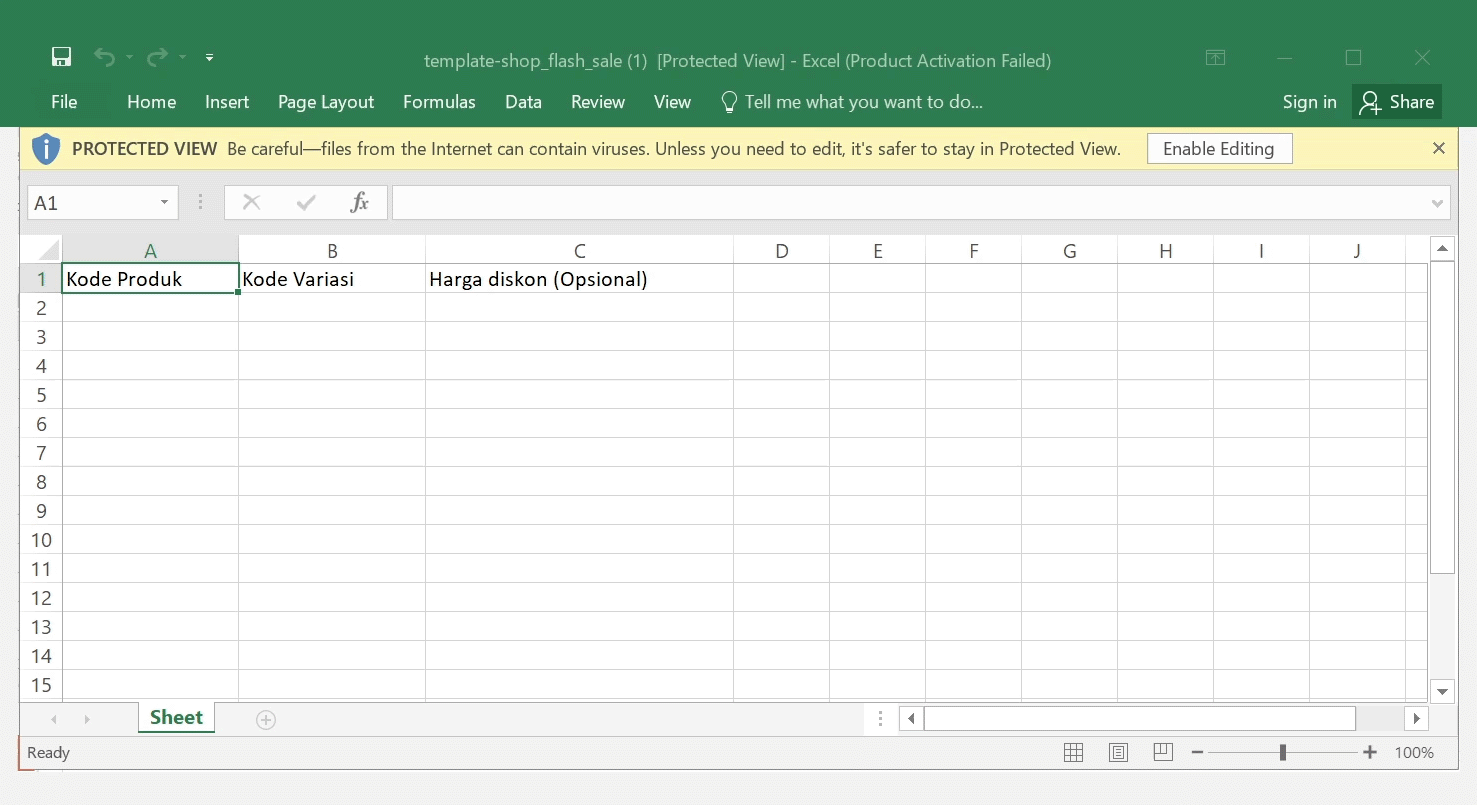The width and height of the screenshot is (1477, 805).
Task: Click the Tell me what you want field
Action: (863, 102)
